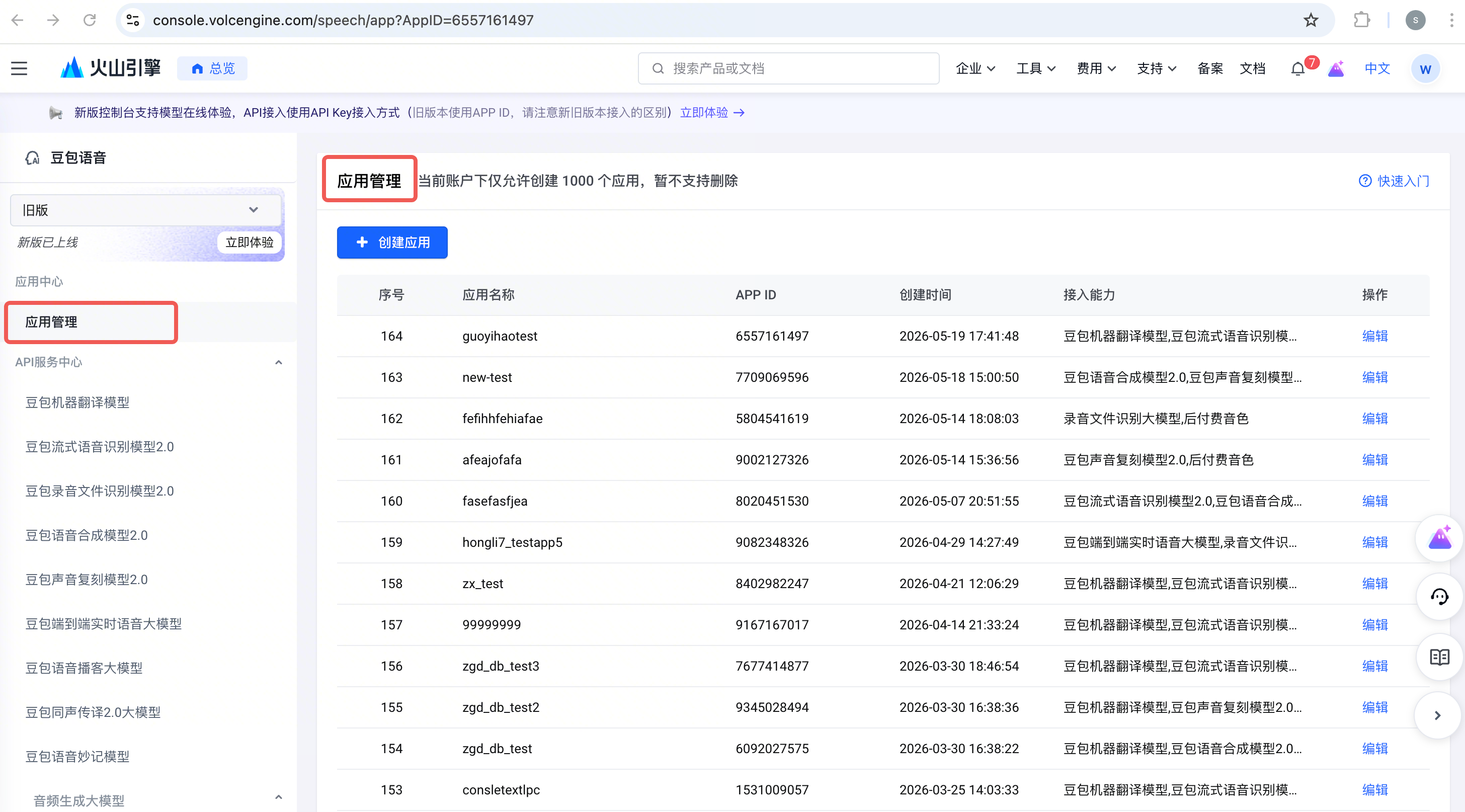Click the browser address bar URL
Viewport: 1465px width, 812px height.
pos(343,21)
